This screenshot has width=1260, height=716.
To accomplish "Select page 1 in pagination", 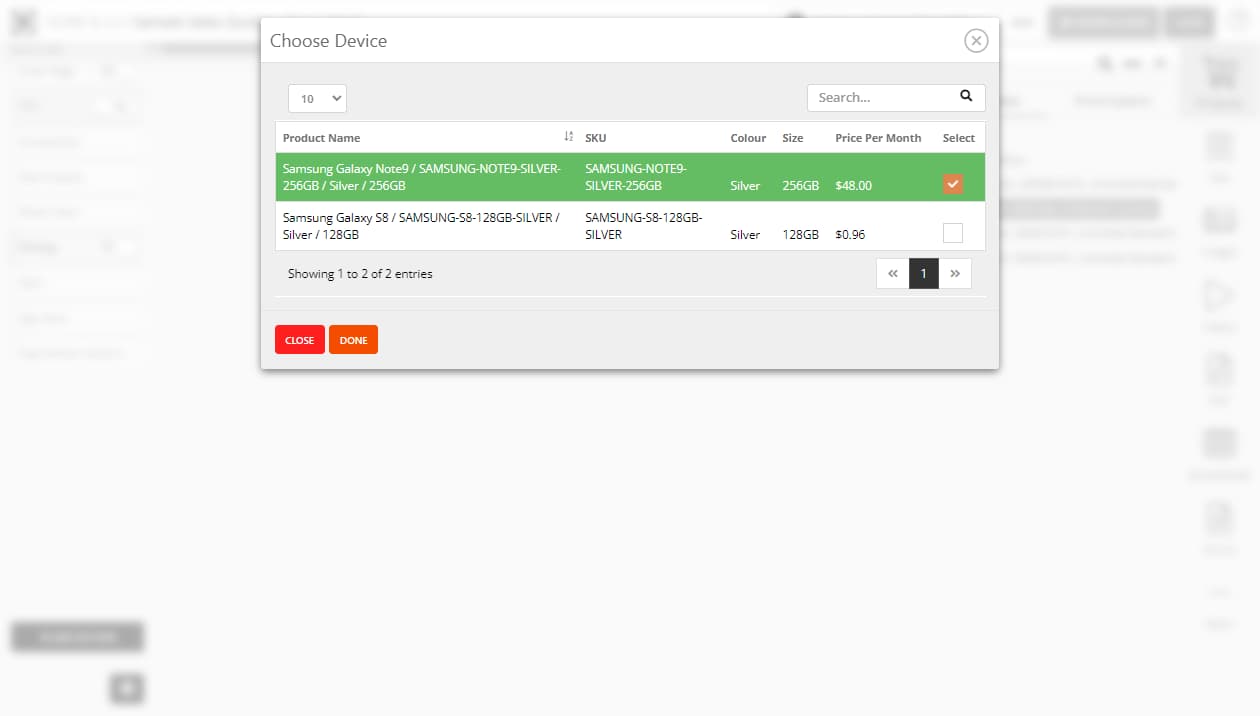I will pos(923,274).
